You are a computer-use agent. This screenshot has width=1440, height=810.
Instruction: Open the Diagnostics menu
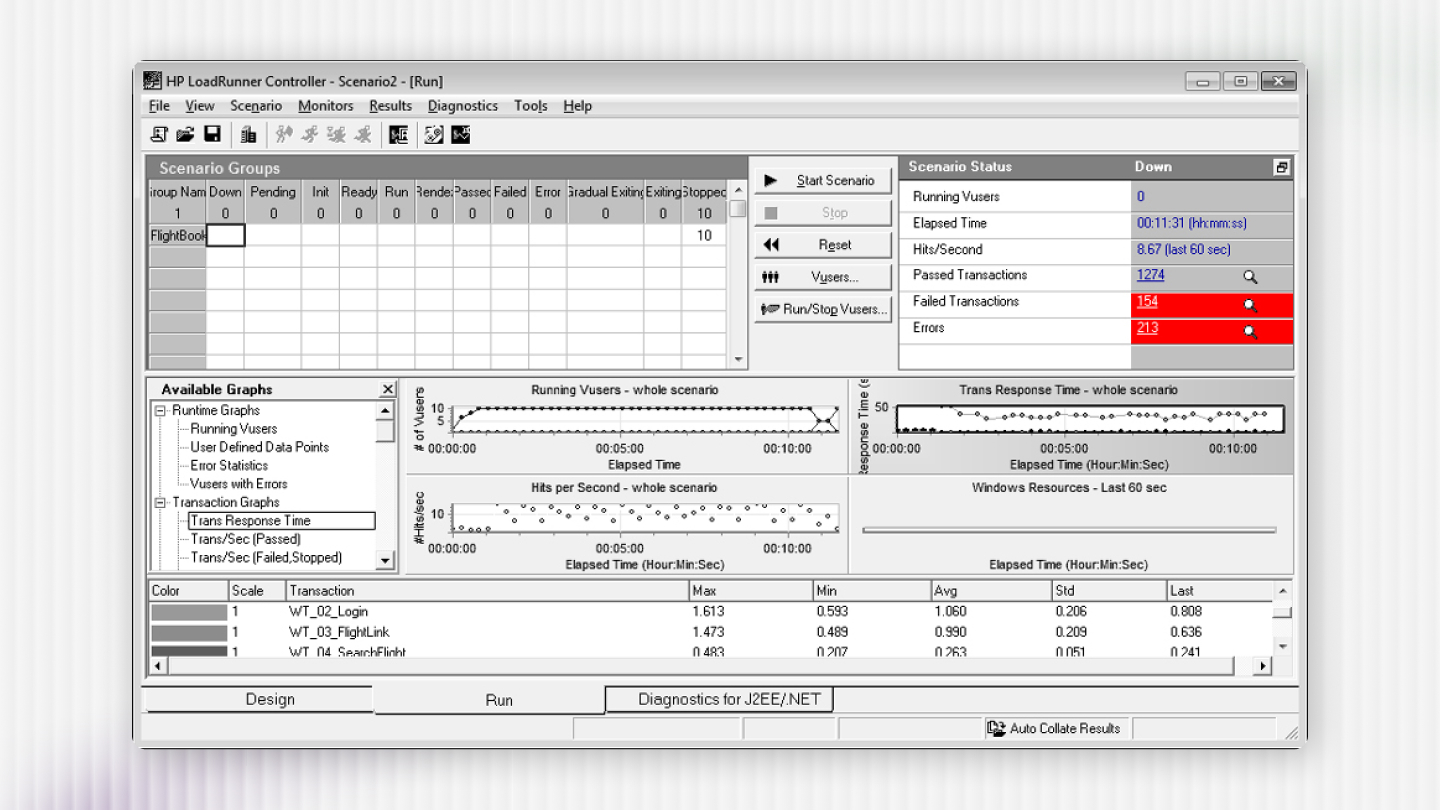pos(463,106)
